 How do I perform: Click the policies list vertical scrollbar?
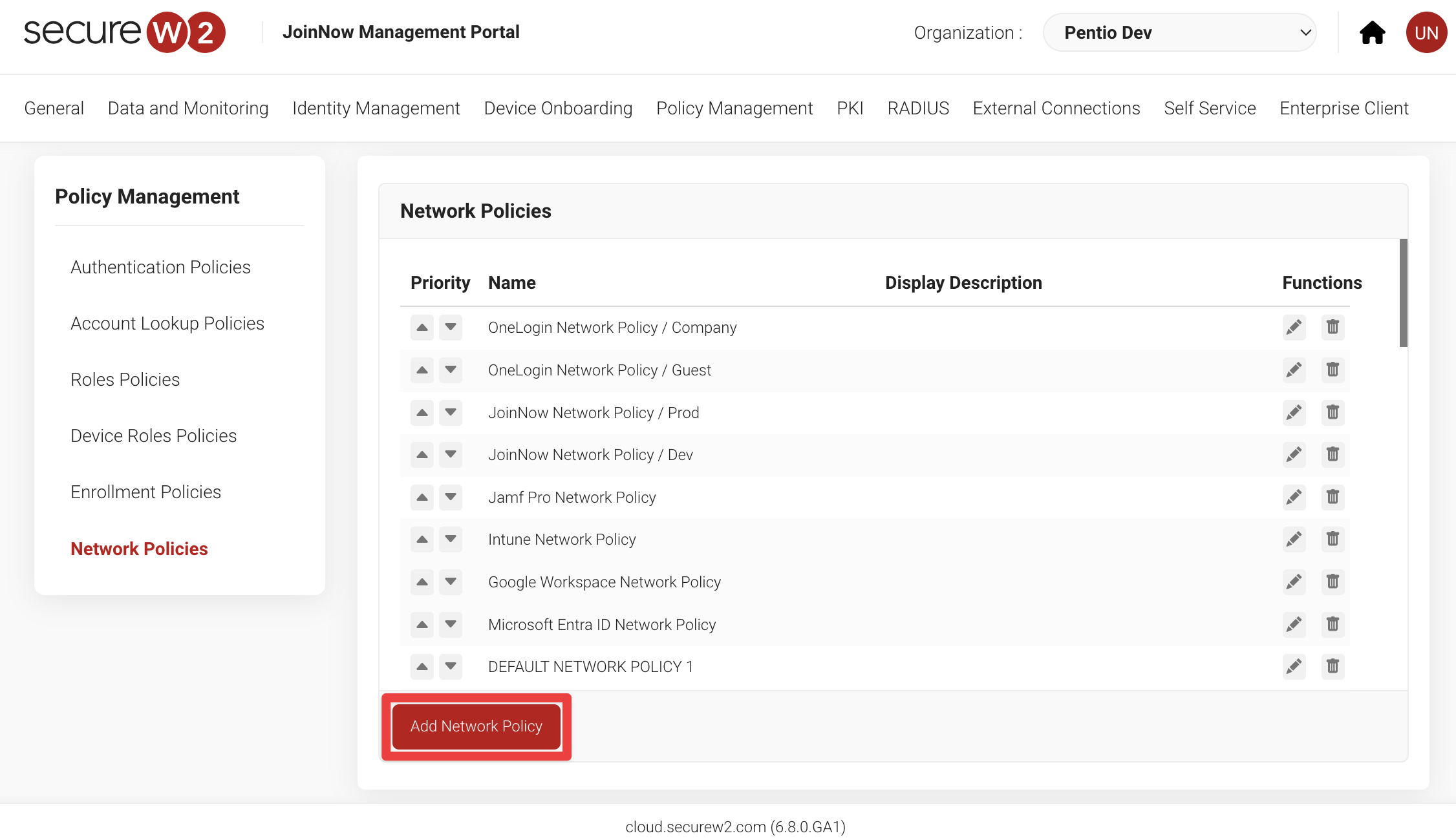point(1403,293)
